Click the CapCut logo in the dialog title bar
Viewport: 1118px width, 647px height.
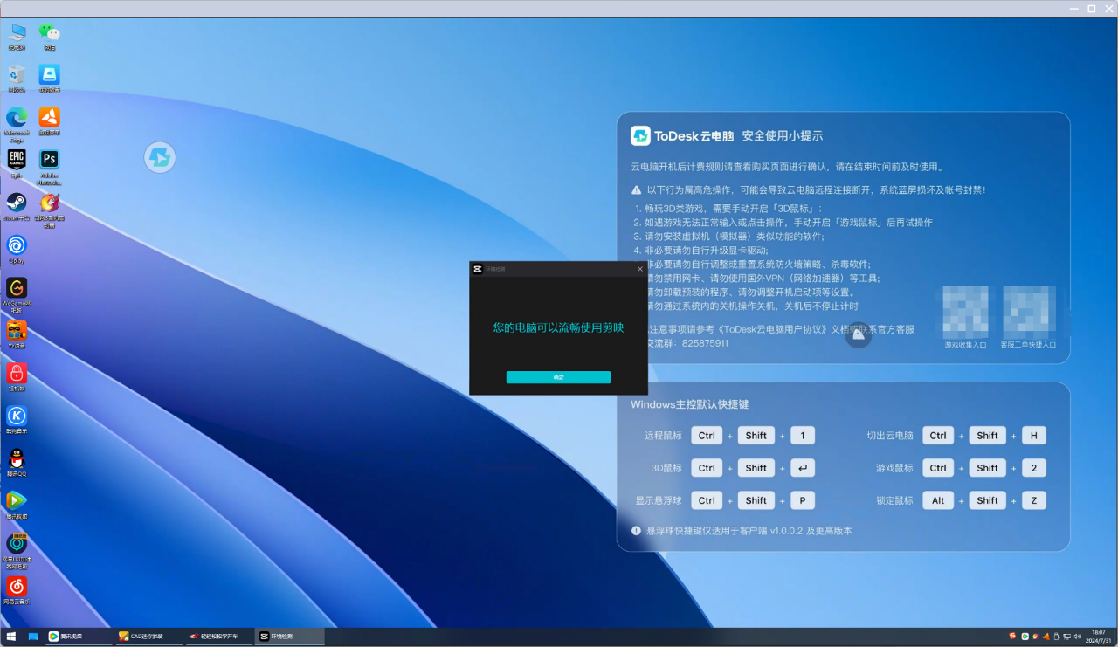pyautogui.click(x=478, y=269)
